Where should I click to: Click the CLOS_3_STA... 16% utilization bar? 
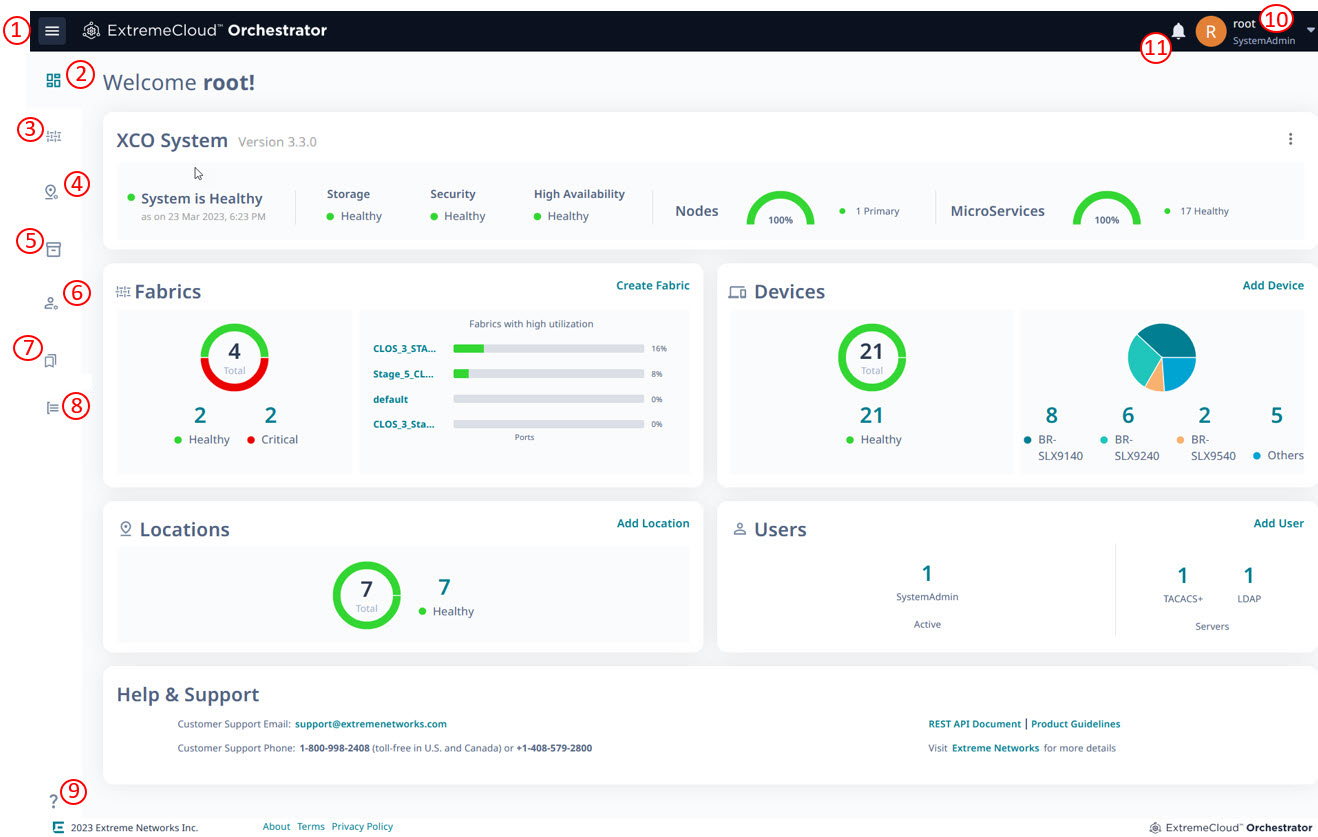[x=548, y=349]
